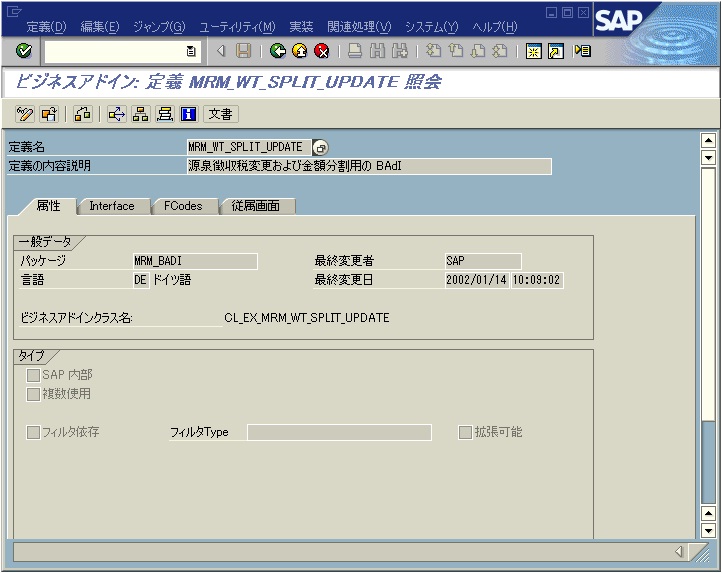Click the blue information icon
Image resolution: width=722 pixels, height=573 pixels.
tap(188, 114)
